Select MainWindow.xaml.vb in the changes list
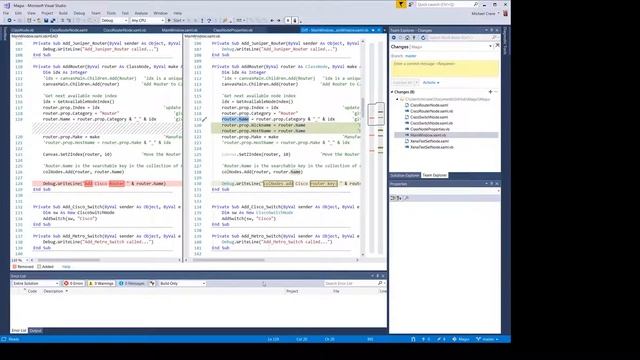This screenshot has width=640, height=360. click(446, 135)
